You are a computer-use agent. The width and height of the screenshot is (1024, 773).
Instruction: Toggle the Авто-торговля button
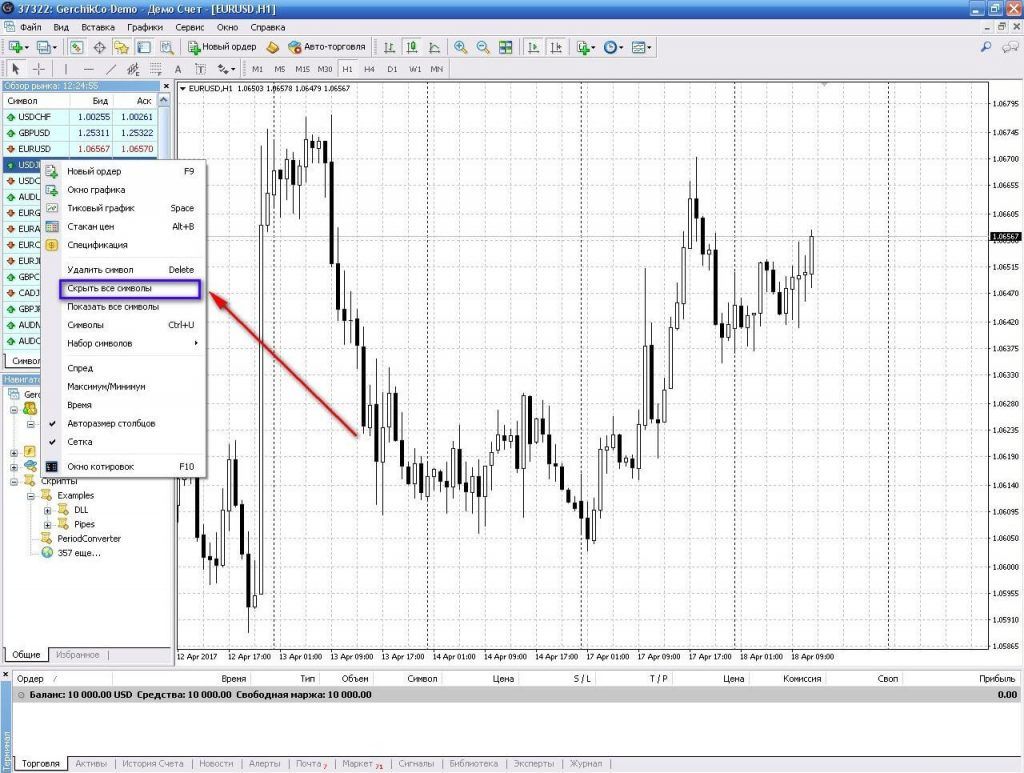(328, 47)
